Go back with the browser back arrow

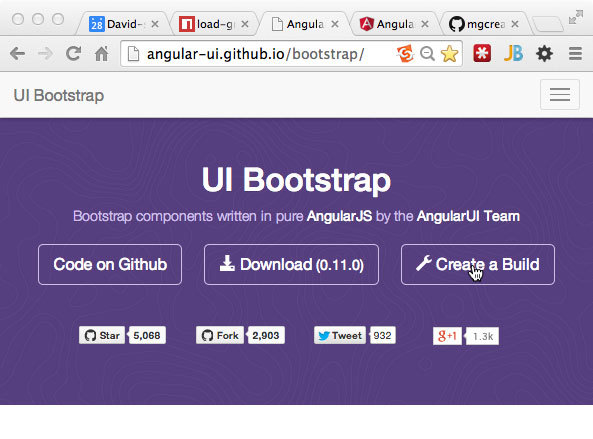coord(17,54)
